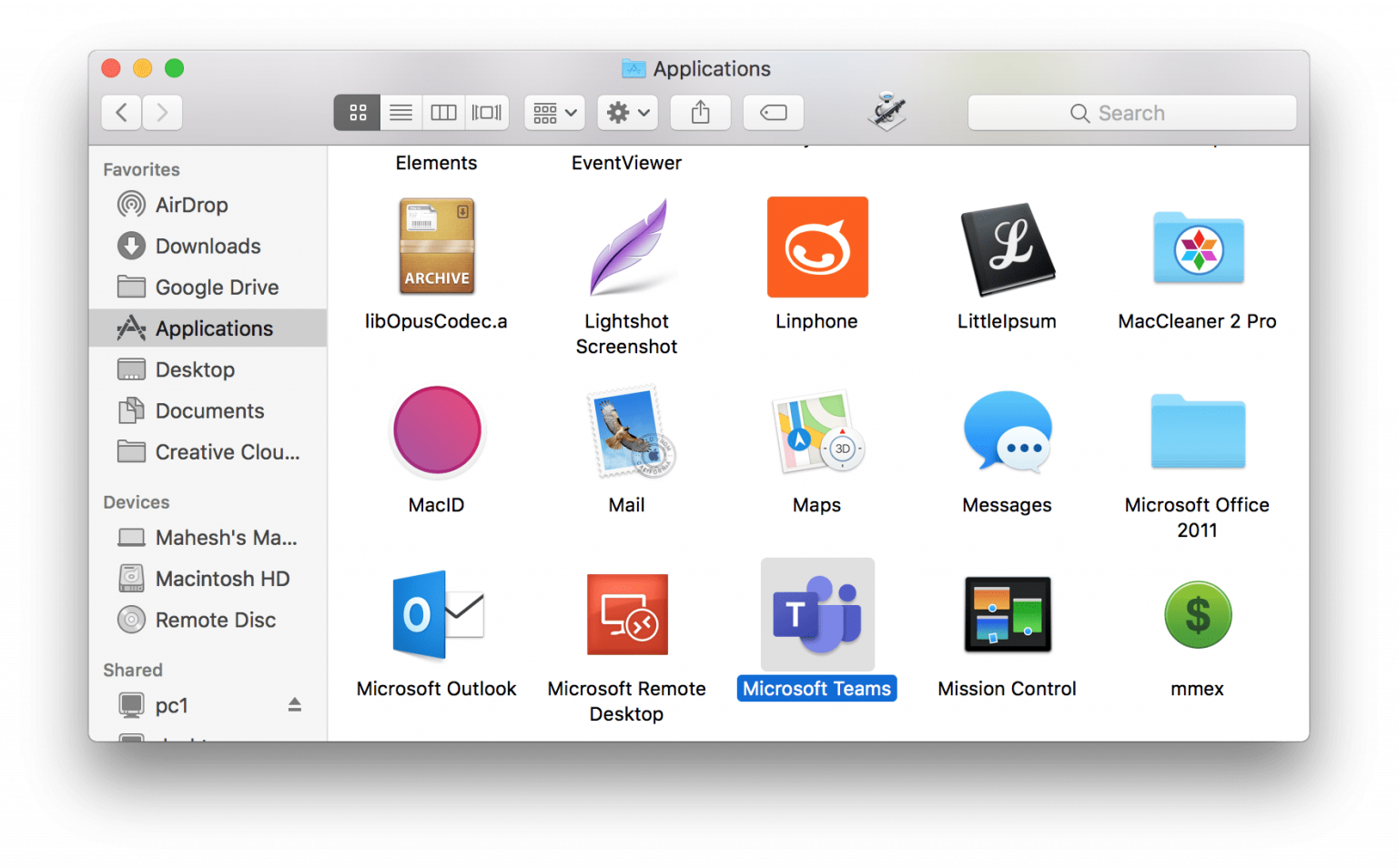Viewport: 1398px width, 868px height.
Task: Select the Microsoft Office 2011 folder icon
Action: [x=1198, y=431]
